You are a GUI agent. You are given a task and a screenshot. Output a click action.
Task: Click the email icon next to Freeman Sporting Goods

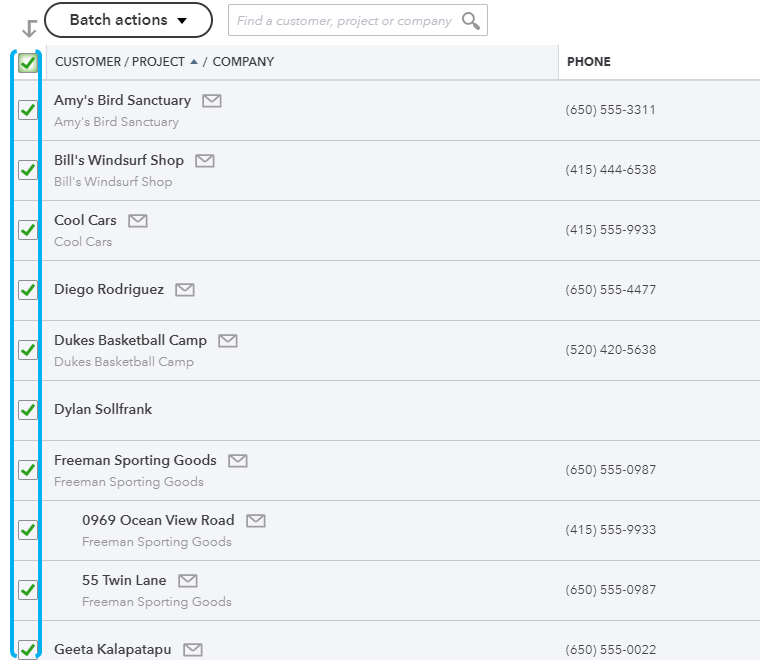[237, 461]
